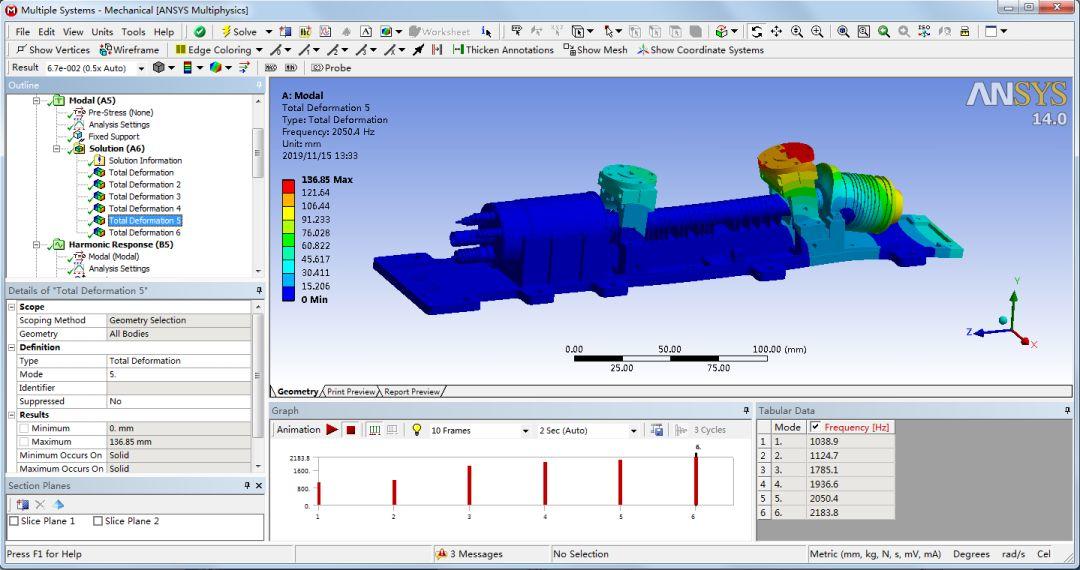The image size is (1080, 570).
Task: Toggle Thicken Annotations
Action: point(503,50)
